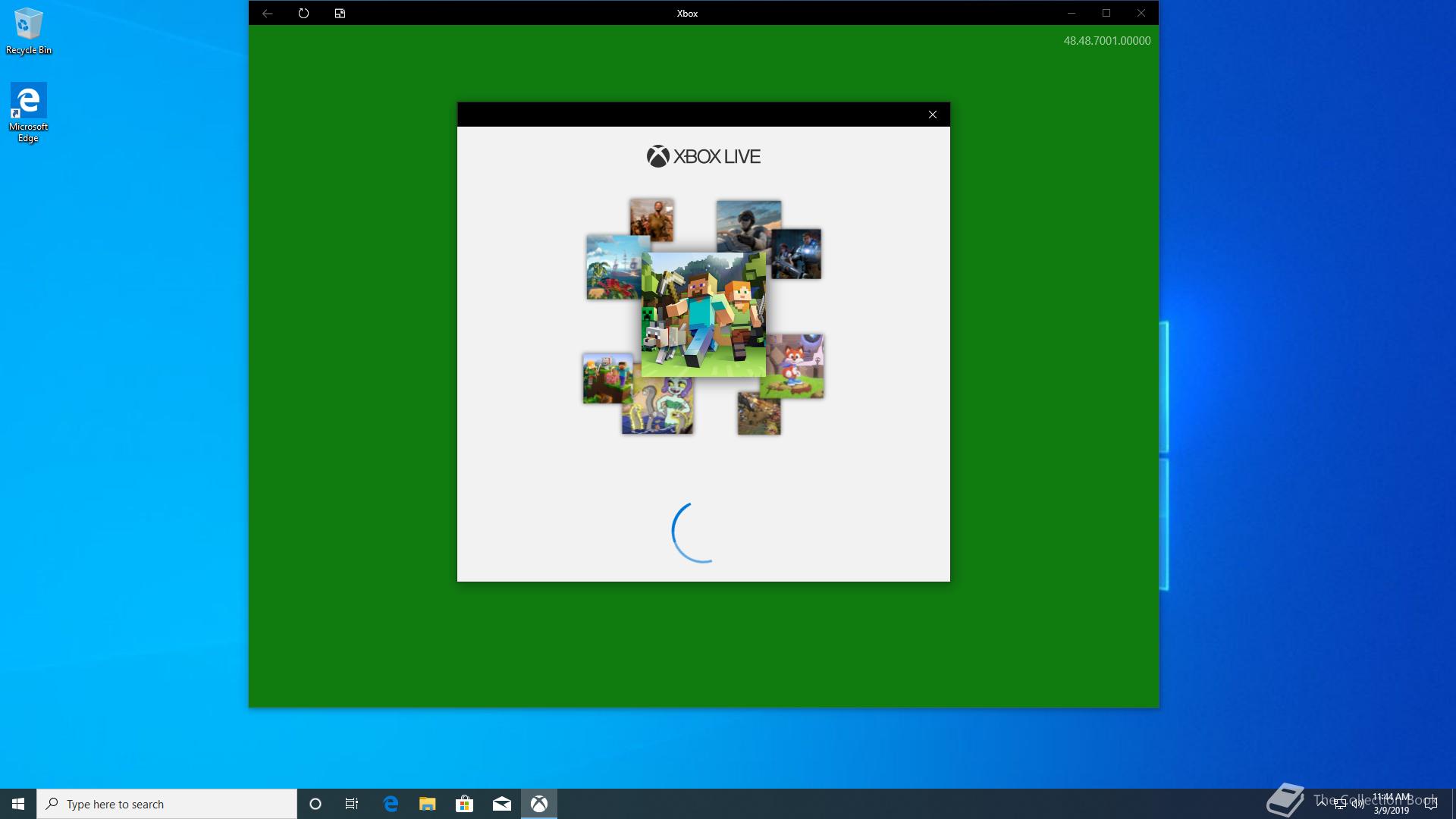Open Task View from the taskbar
The image size is (1456, 819).
point(352,804)
